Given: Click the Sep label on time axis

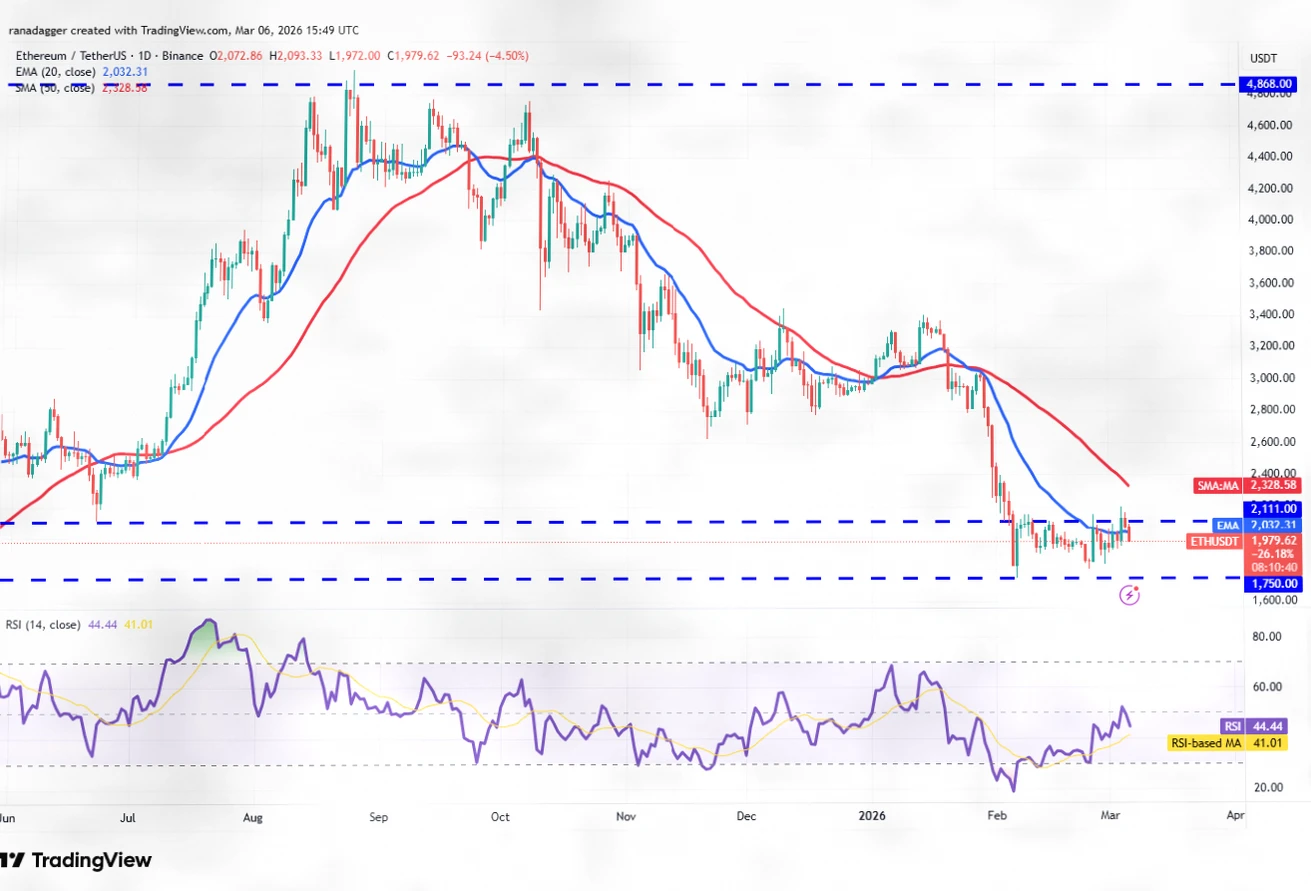Looking at the screenshot, I should [378, 816].
